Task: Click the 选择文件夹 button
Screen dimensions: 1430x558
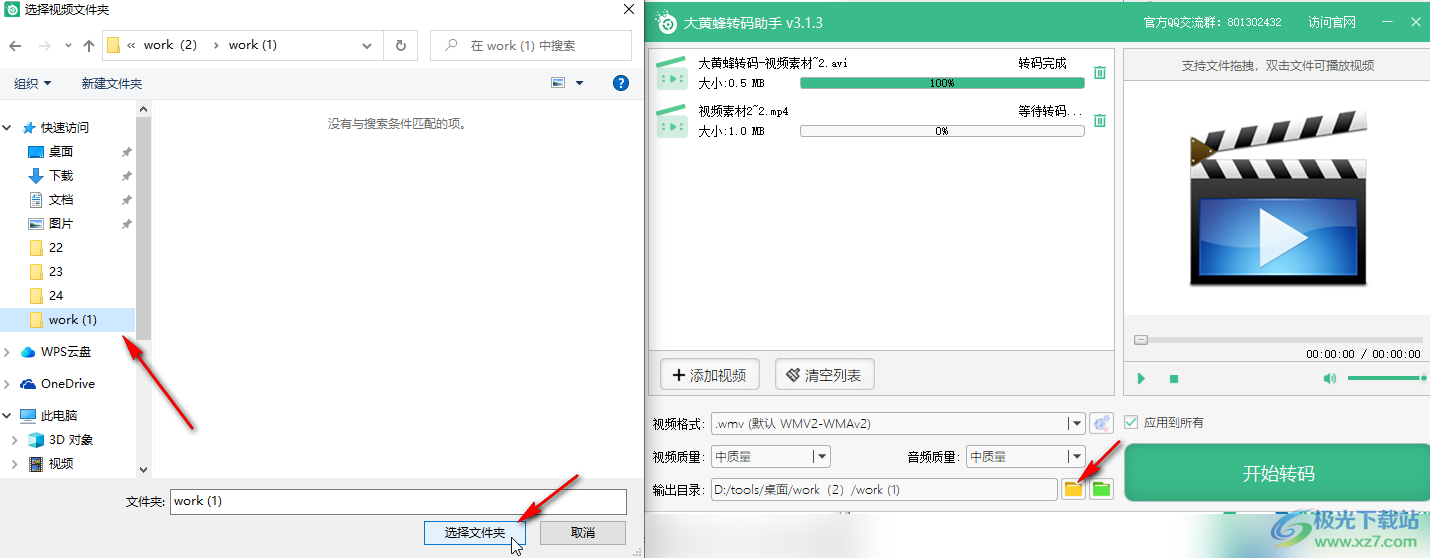Action: pos(475,533)
